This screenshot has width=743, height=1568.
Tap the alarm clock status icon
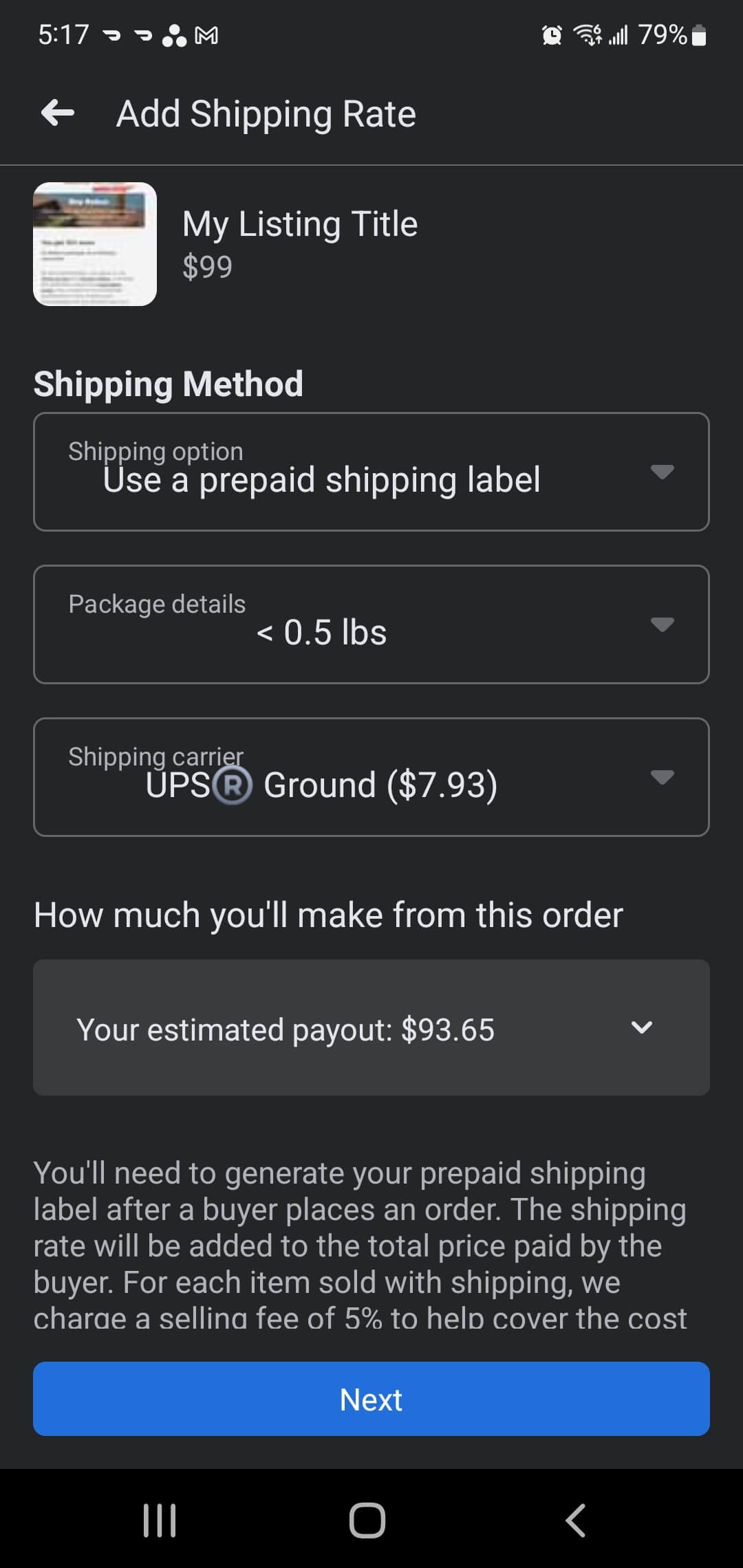coord(552,35)
